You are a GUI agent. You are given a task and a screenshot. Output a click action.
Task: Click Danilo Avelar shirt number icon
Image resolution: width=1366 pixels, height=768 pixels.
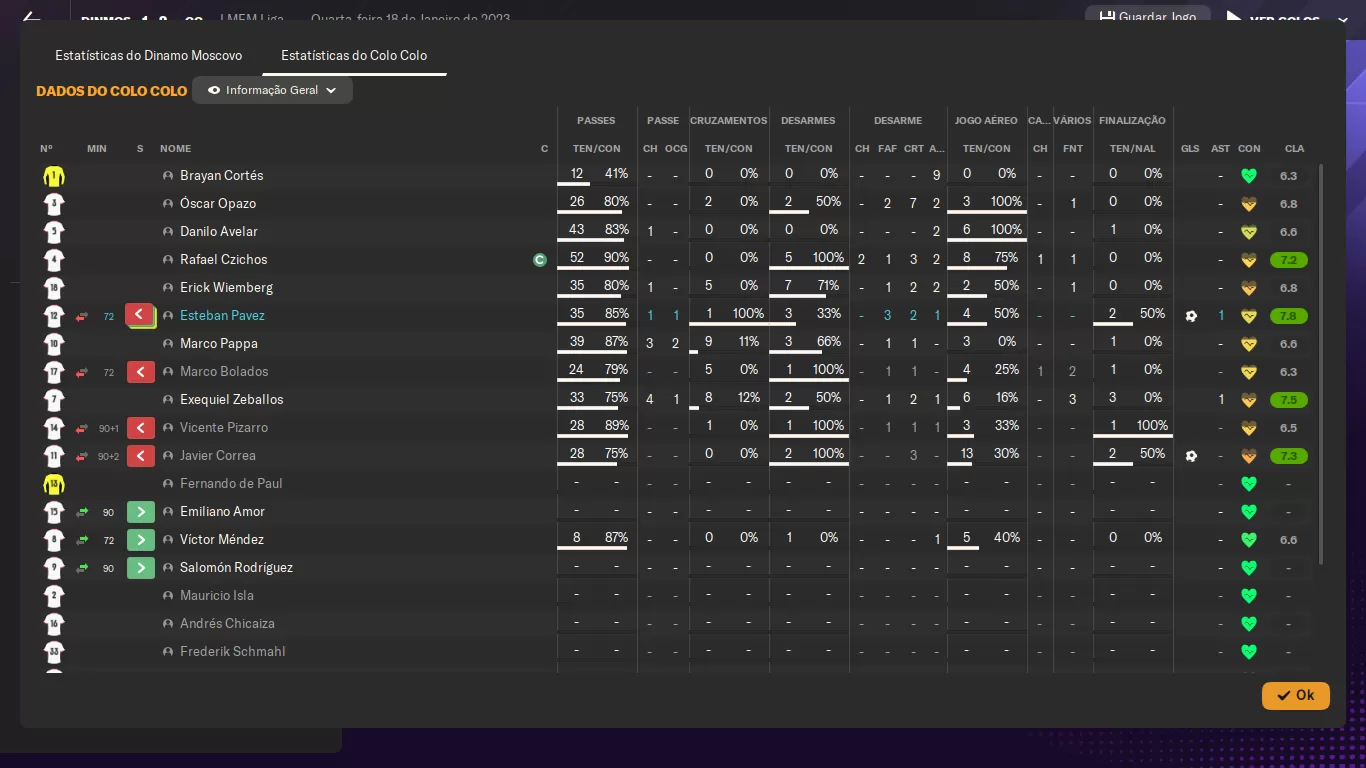tap(54, 232)
